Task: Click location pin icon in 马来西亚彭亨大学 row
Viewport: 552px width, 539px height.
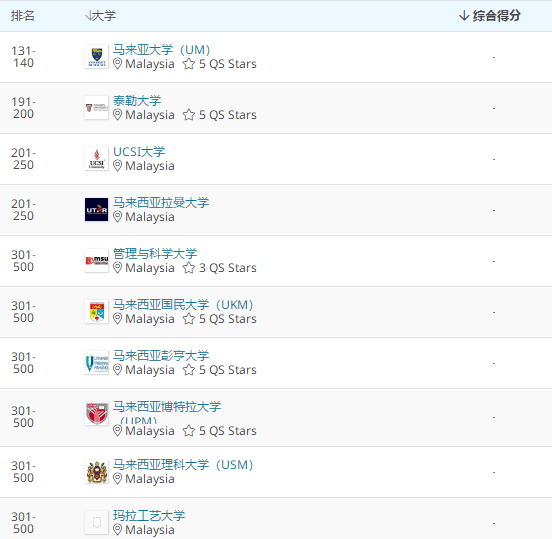Action: [x=118, y=370]
